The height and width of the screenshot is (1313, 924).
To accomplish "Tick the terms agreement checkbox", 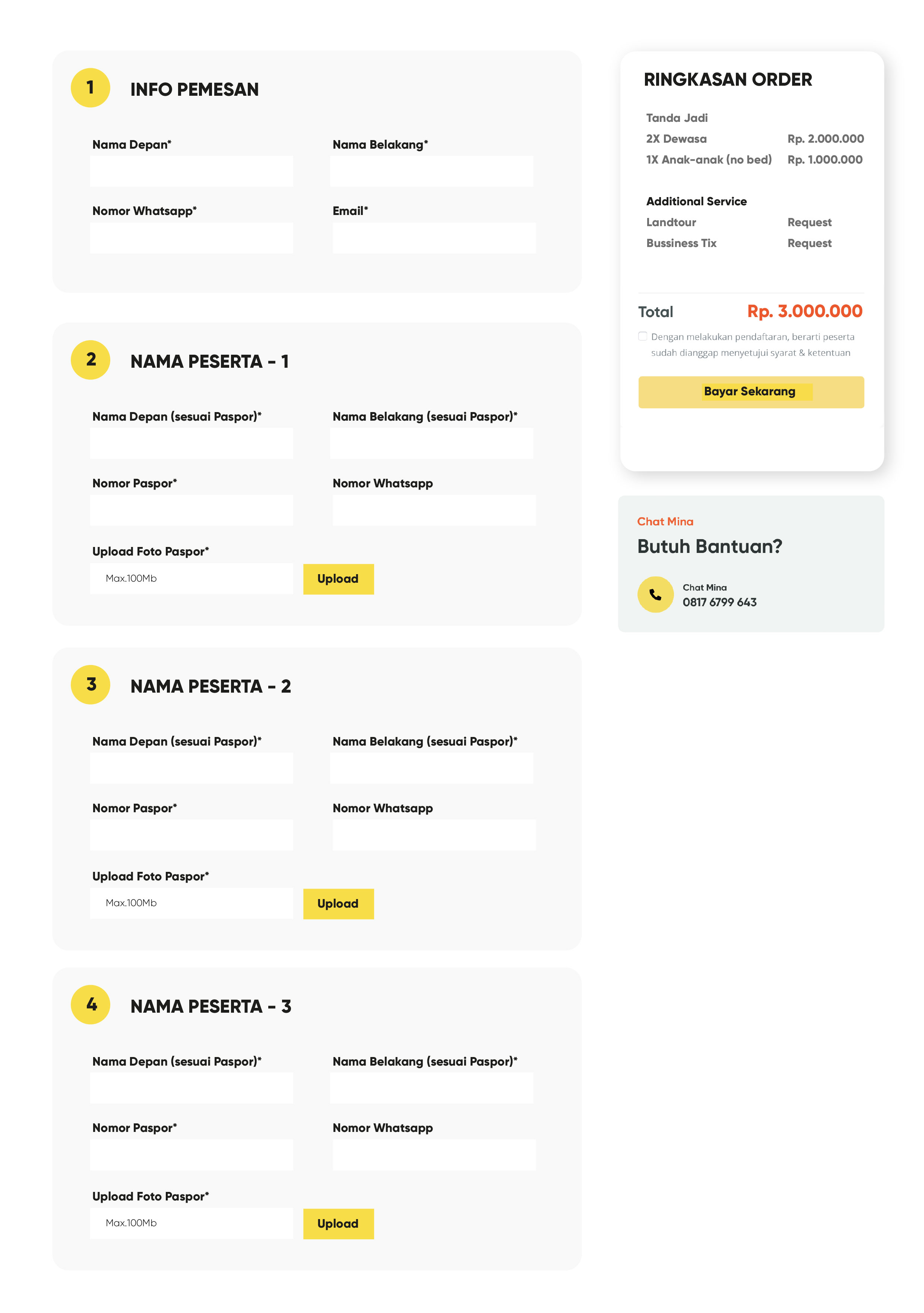I will (643, 336).
